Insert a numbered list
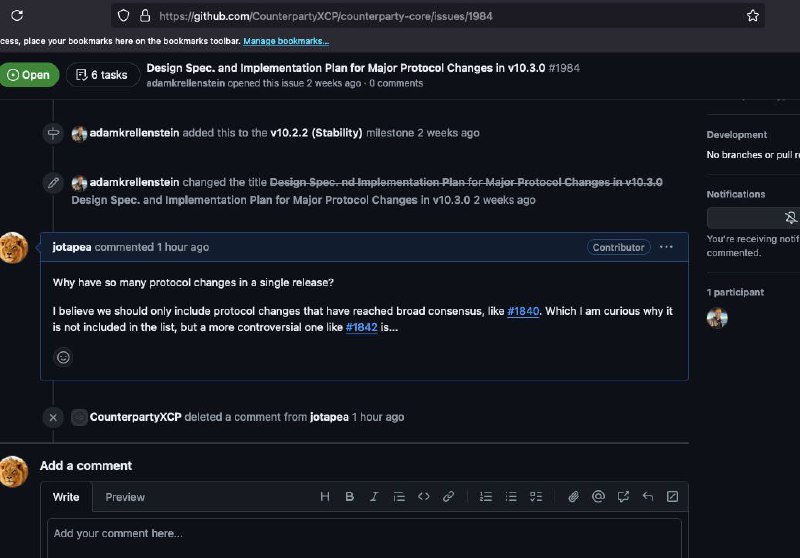The height and width of the screenshot is (558, 800). click(x=486, y=496)
